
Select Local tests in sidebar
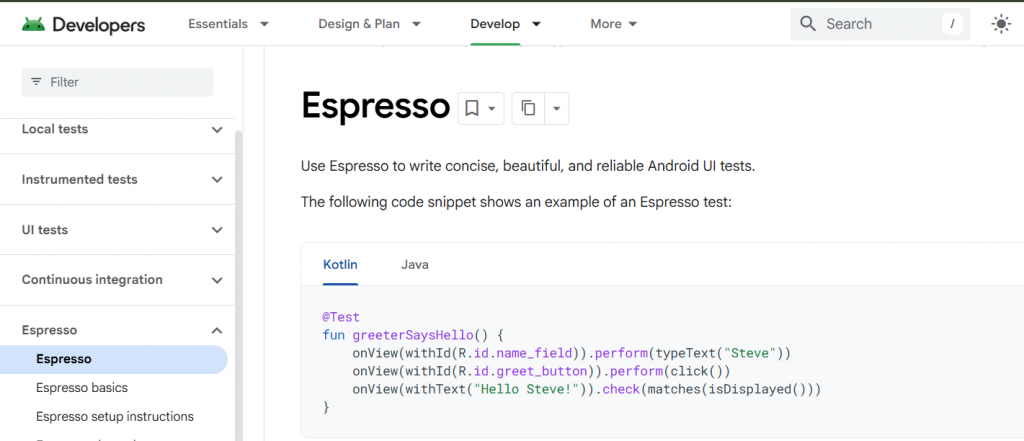click(55, 129)
